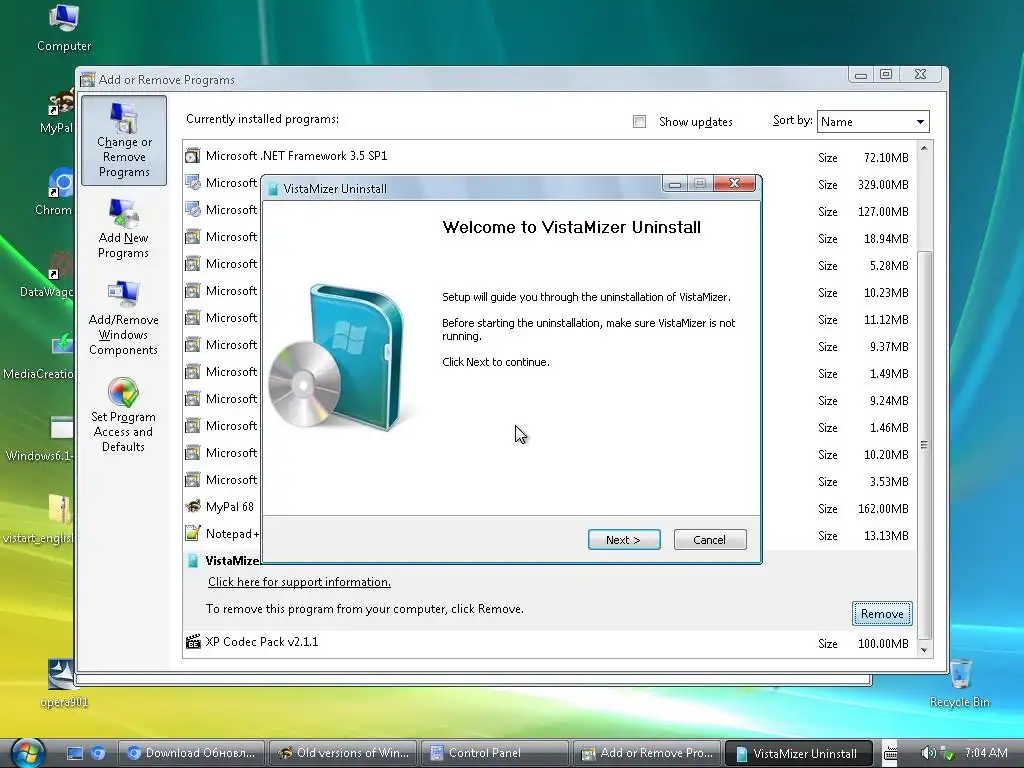Image resolution: width=1024 pixels, height=768 pixels.
Task: Open Add/Remove Windows Components
Action: pyautogui.click(x=123, y=319)
